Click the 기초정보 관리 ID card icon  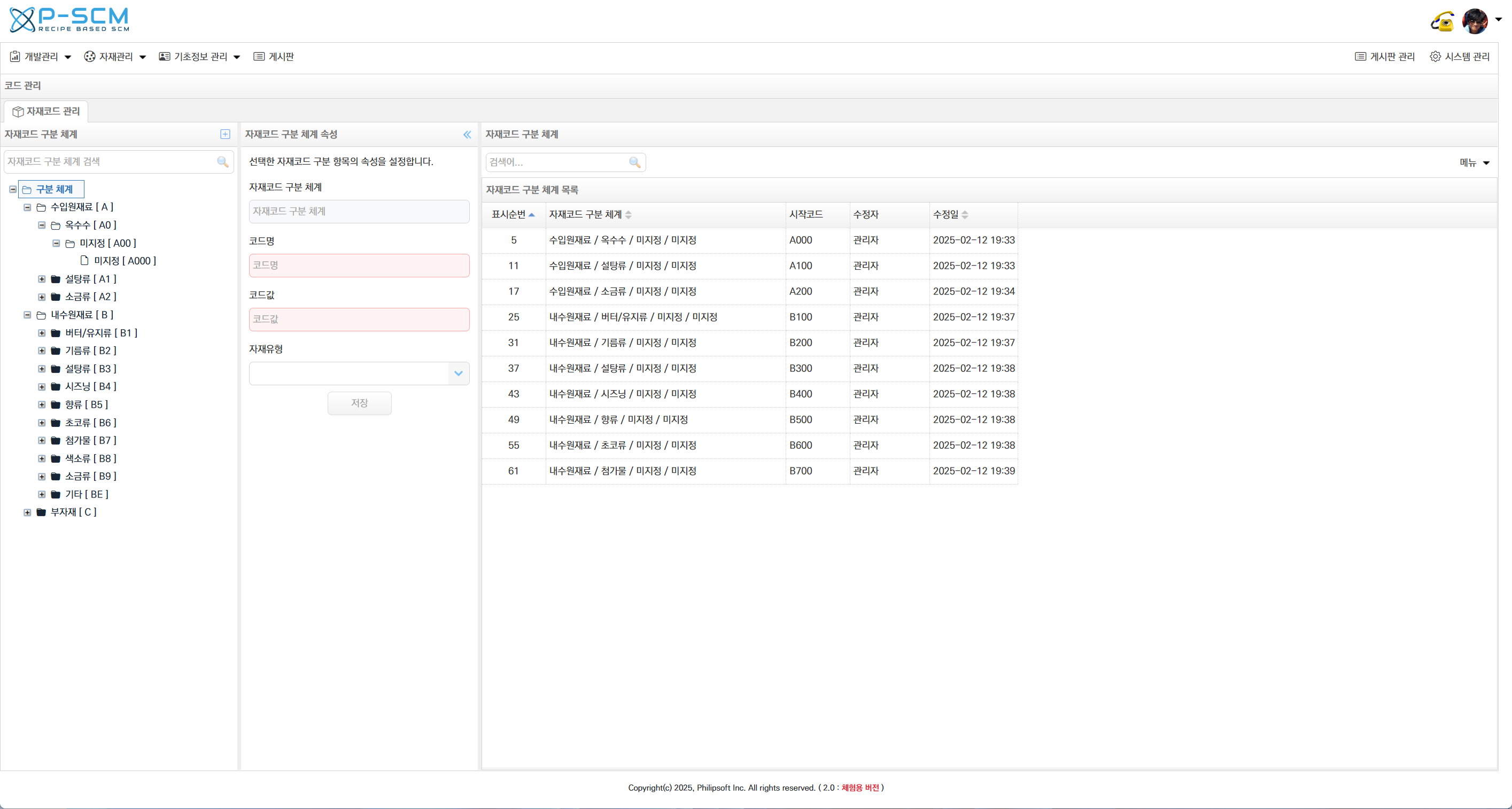[165, 57]
